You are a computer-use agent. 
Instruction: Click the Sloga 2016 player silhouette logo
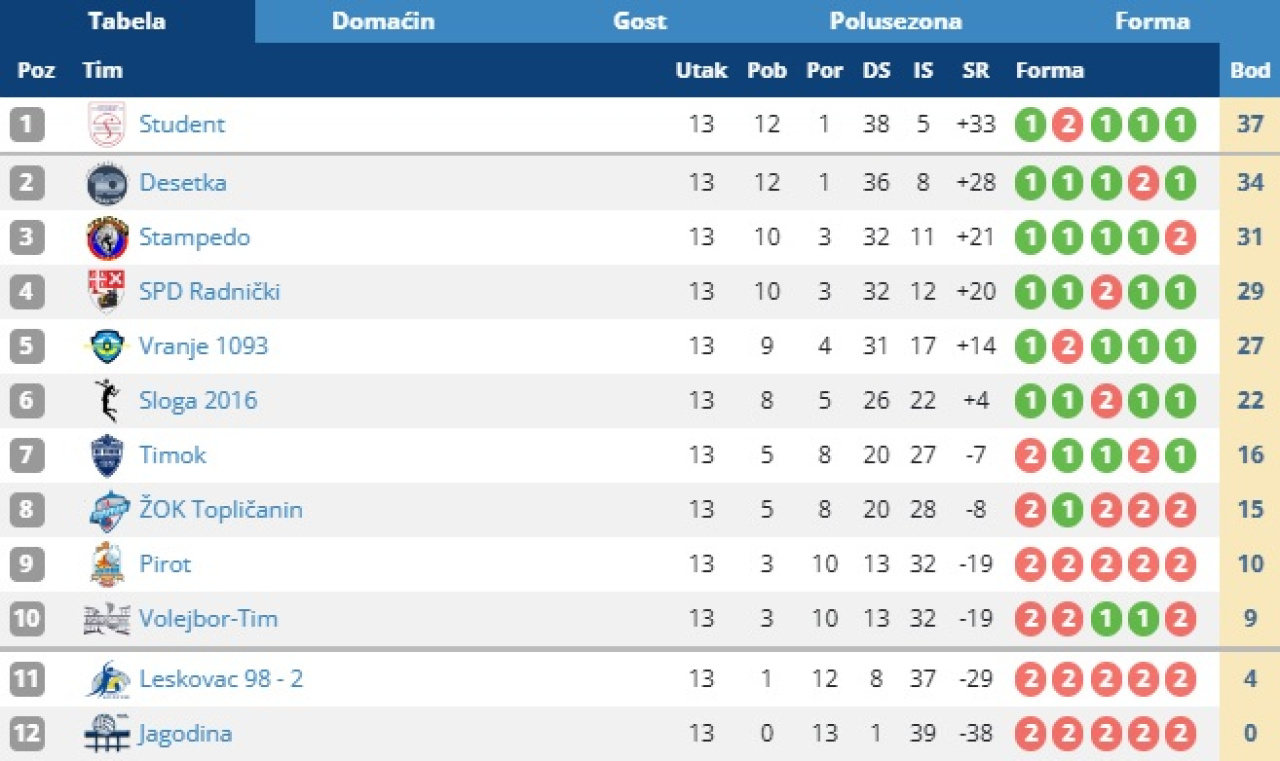106,401
